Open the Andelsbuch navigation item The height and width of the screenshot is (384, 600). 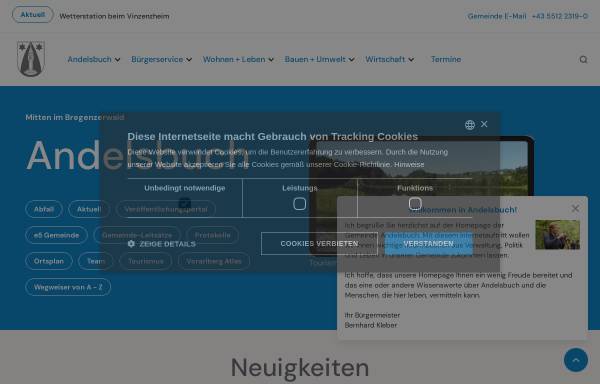[90, 59]
